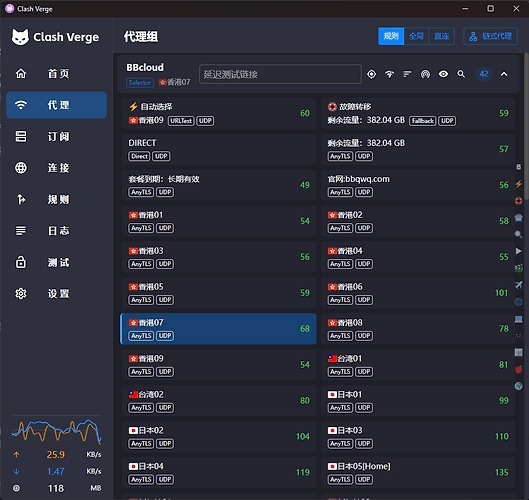This screenshot has width=529, height=500.
Task: Click the 1.47 KB/s download speed
Action: (56, 471)
